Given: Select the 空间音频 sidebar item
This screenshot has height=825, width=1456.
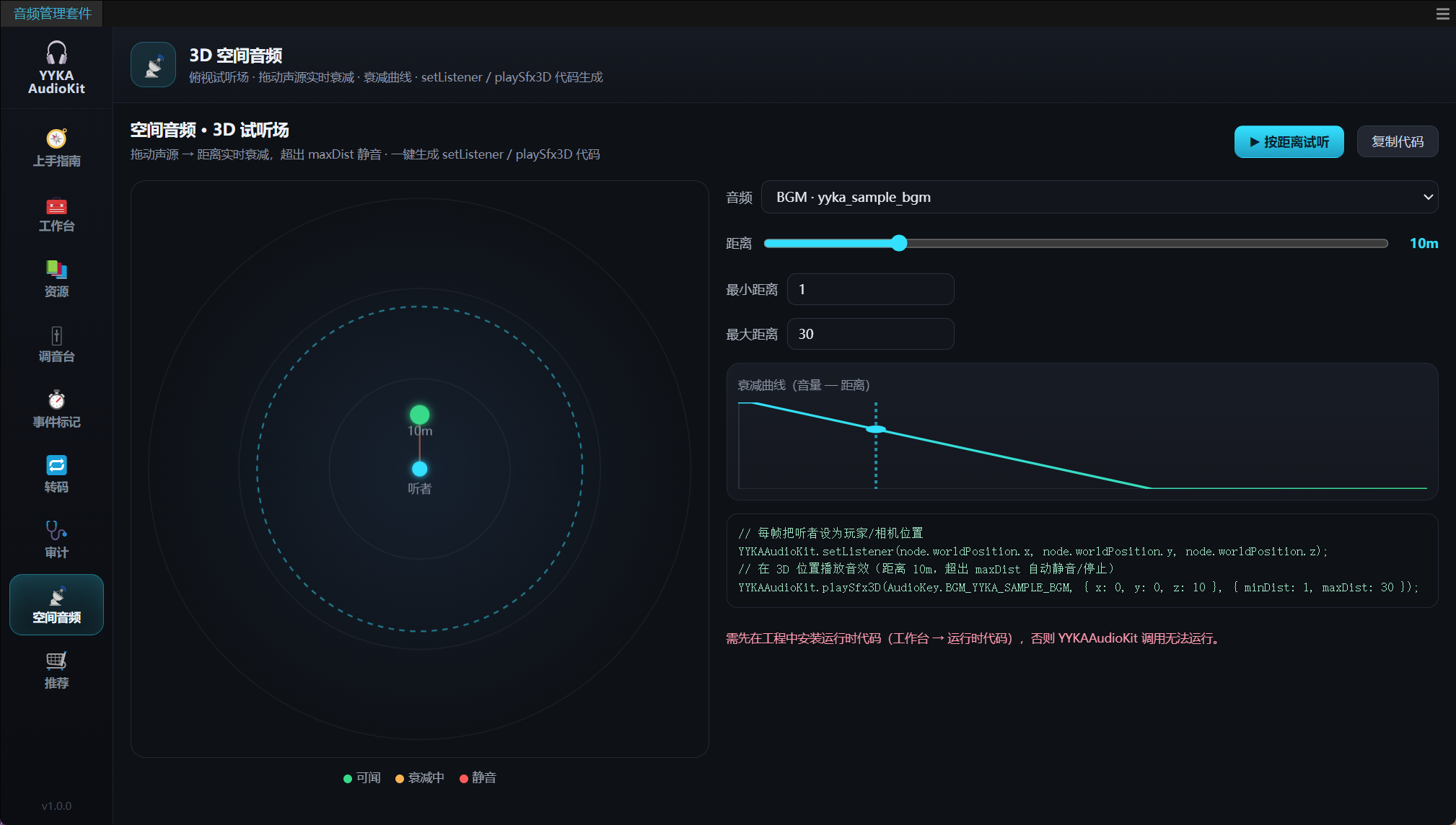Looking at the screenshot, I should tap(56, 605).
